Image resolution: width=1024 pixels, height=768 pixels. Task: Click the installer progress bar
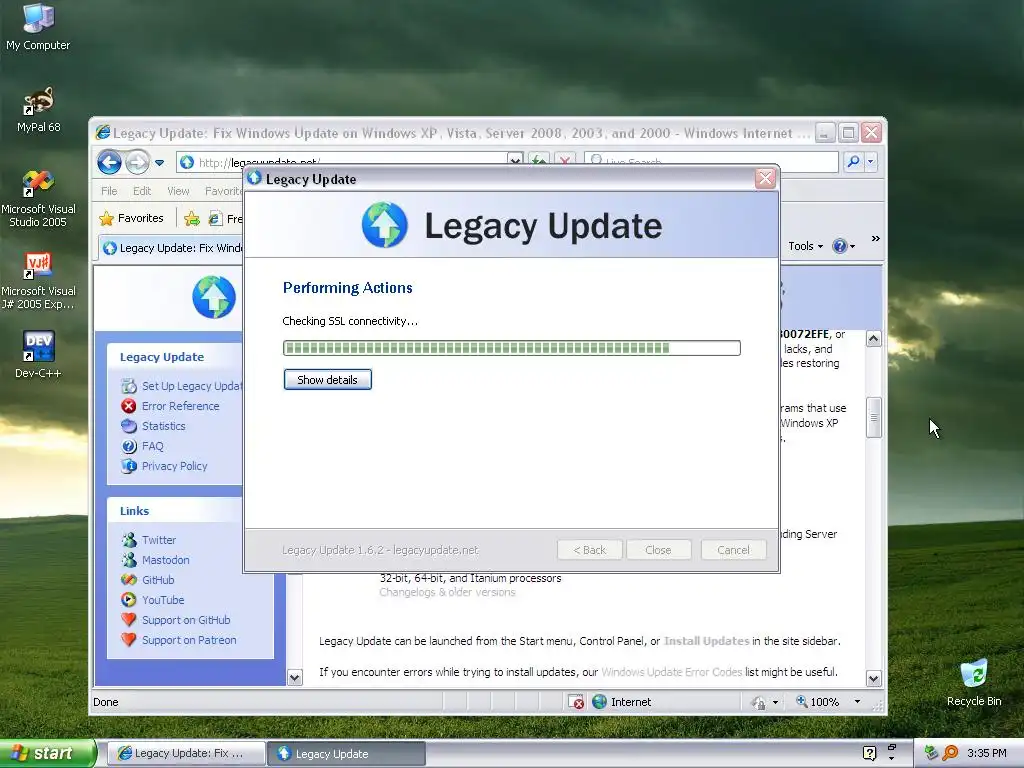[511, 348]
